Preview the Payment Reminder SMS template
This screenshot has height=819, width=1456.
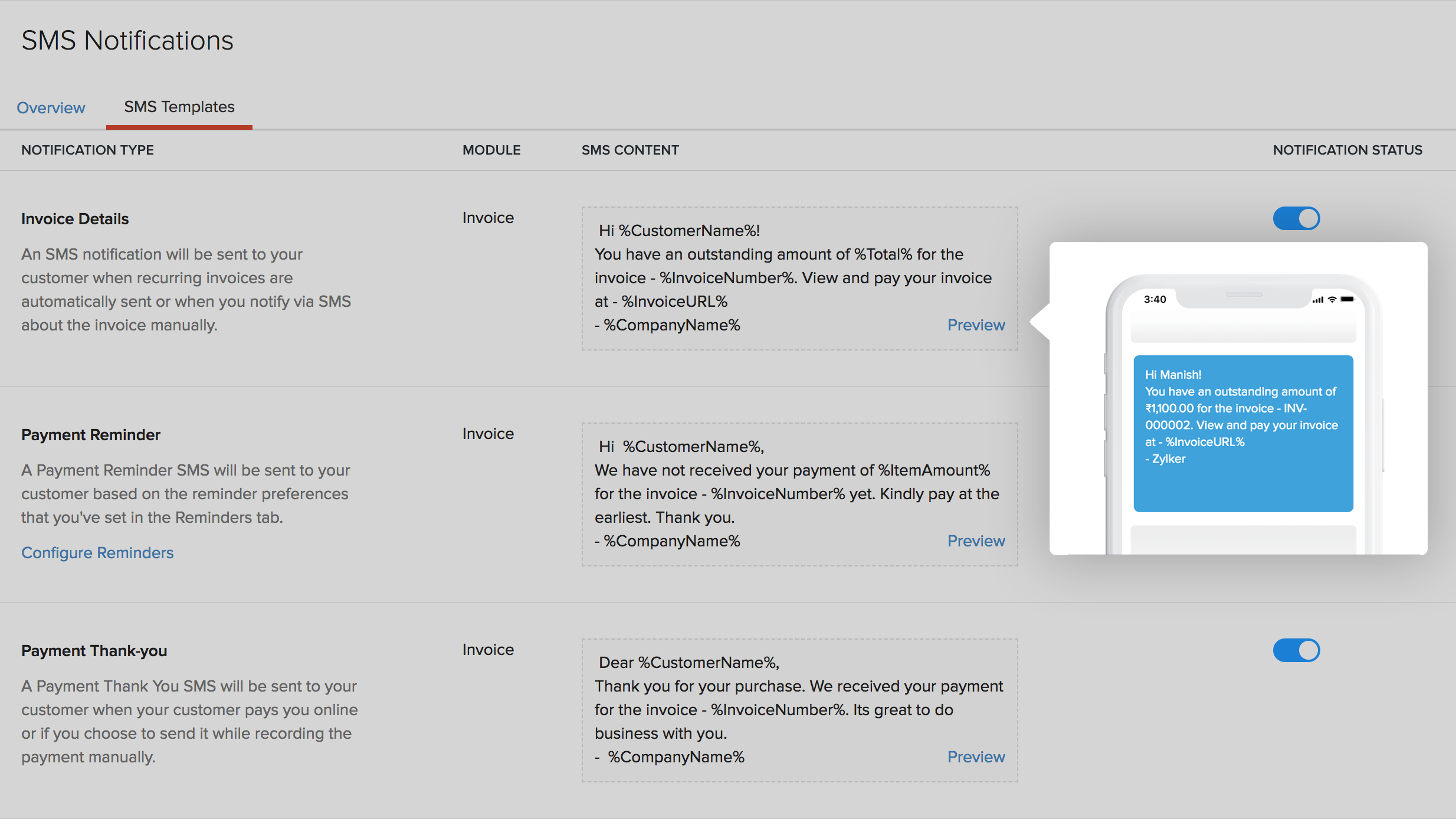pyautogui.click(x=976, y=541)
